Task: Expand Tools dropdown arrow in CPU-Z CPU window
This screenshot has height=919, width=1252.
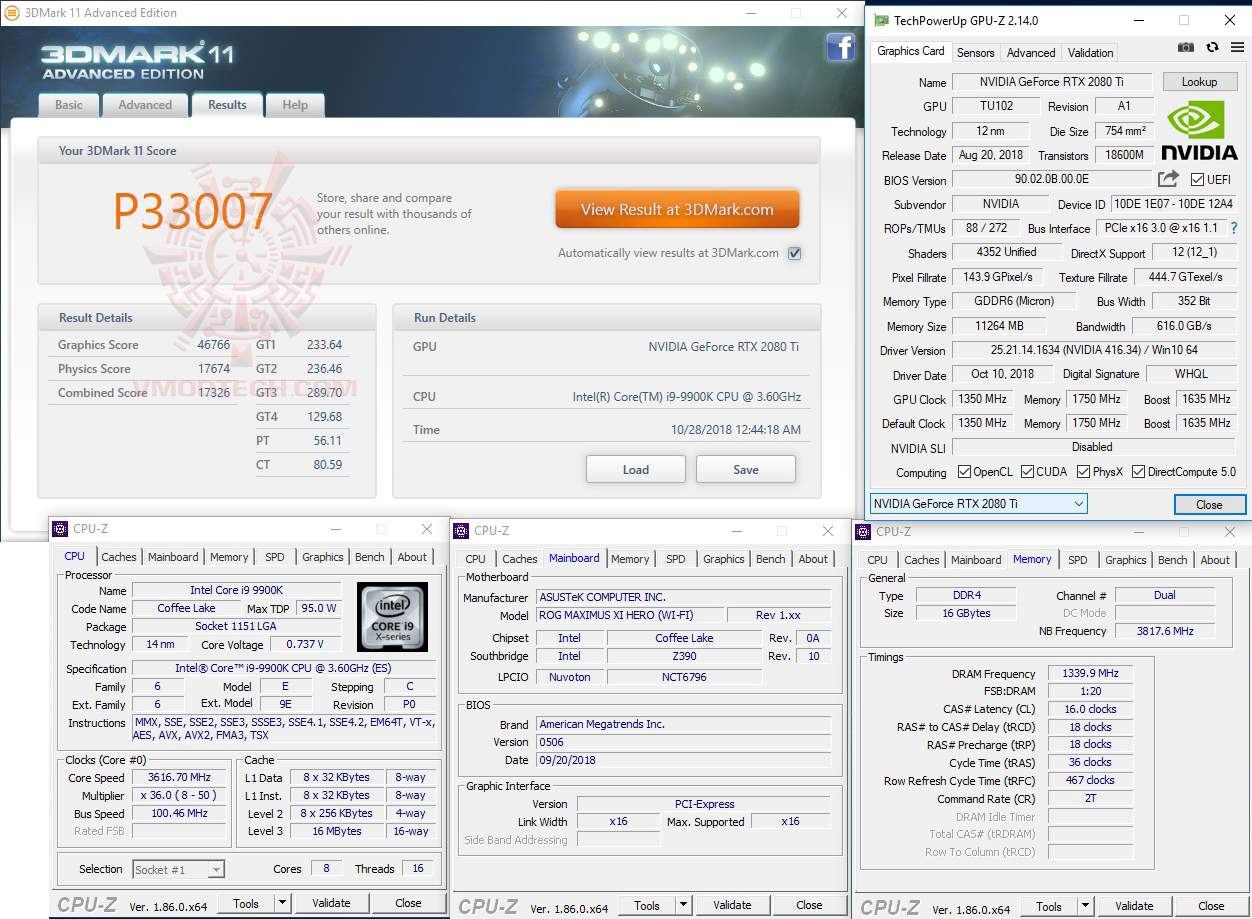Action: coord(282,903)
